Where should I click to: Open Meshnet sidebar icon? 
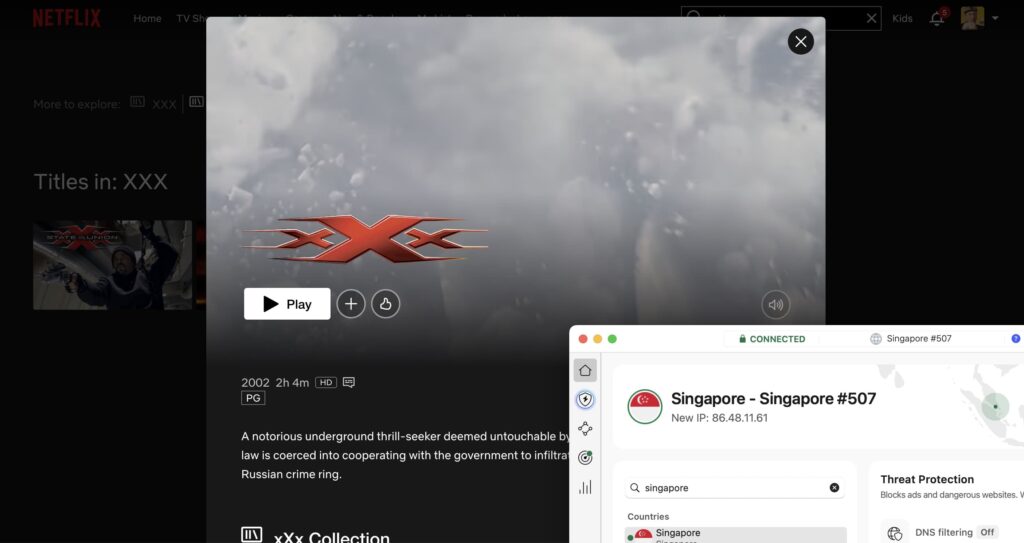585,429
